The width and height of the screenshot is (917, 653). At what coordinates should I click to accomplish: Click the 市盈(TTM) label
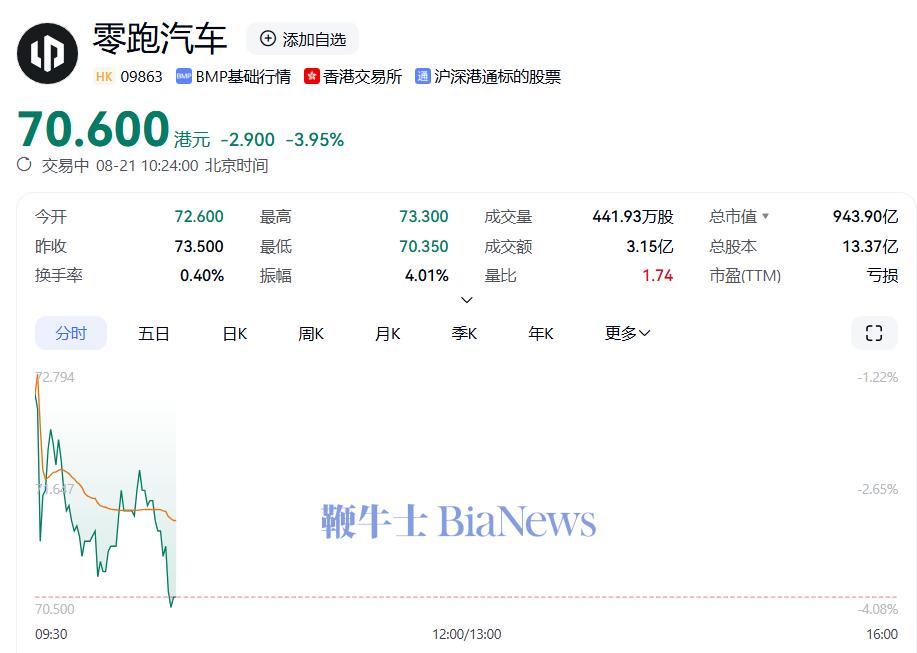[745, 275]
